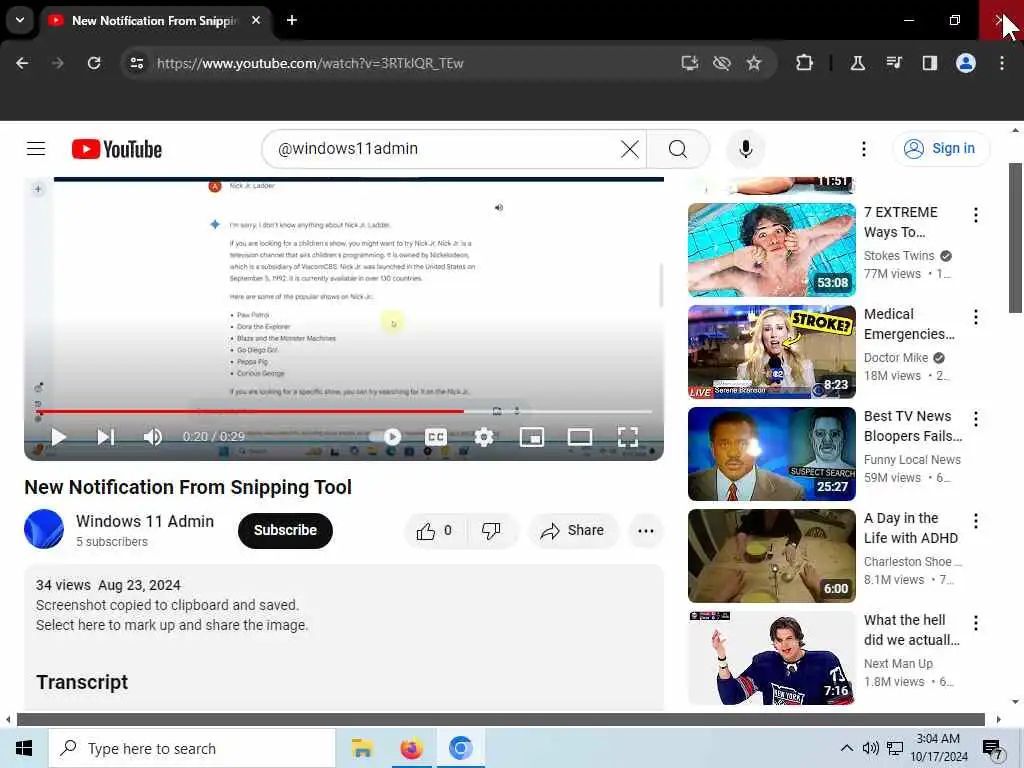Mute the video volume

[152, 437]
